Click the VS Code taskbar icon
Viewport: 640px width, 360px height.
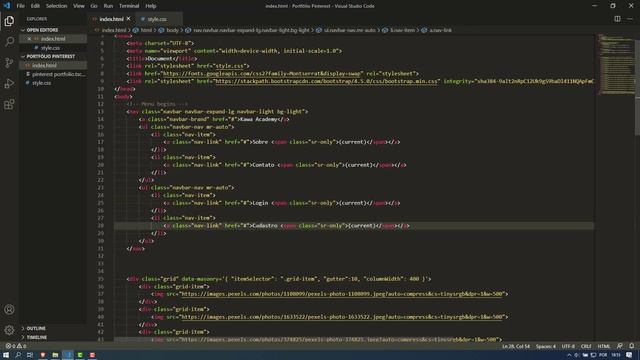tap(68, 355)
